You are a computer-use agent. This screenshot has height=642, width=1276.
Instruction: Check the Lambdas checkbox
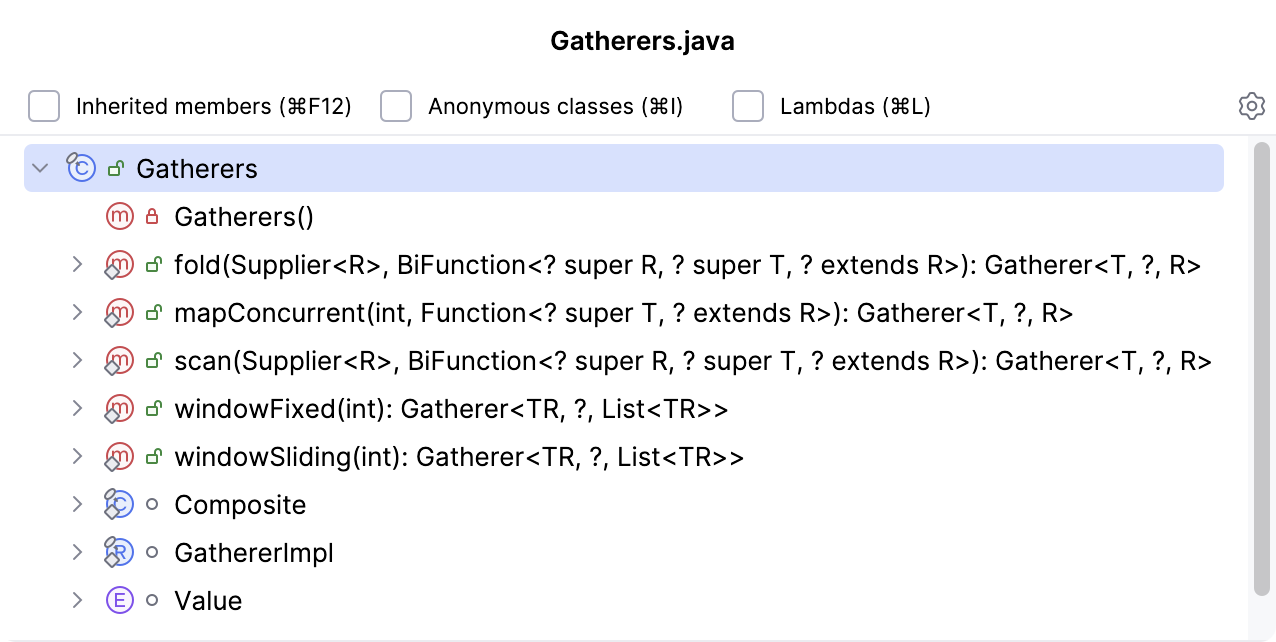tap(748, 106)
